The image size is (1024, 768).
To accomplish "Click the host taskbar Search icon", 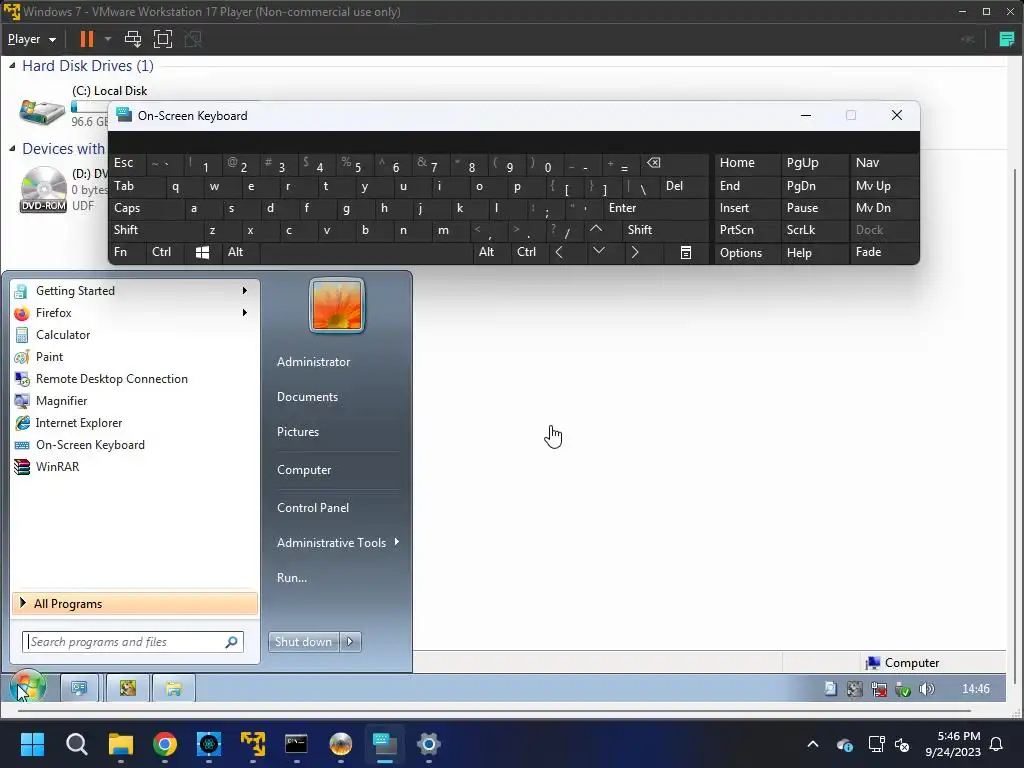I will [x=76, y=744].
